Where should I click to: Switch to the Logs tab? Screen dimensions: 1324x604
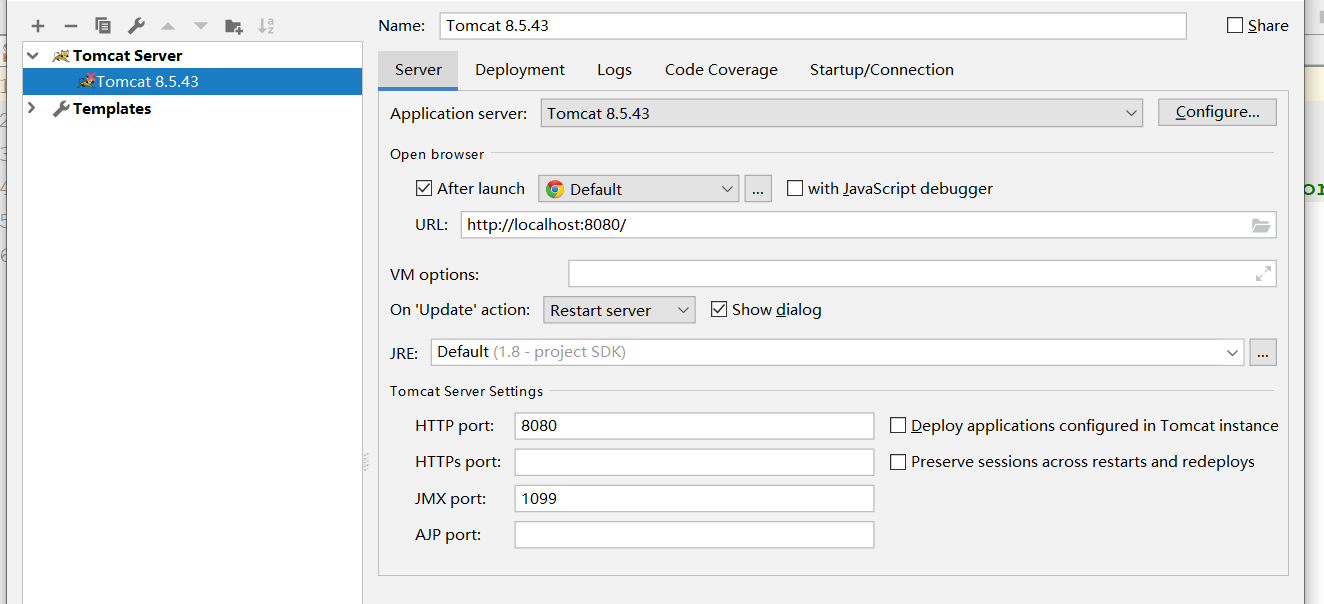(x=614, y=70)
